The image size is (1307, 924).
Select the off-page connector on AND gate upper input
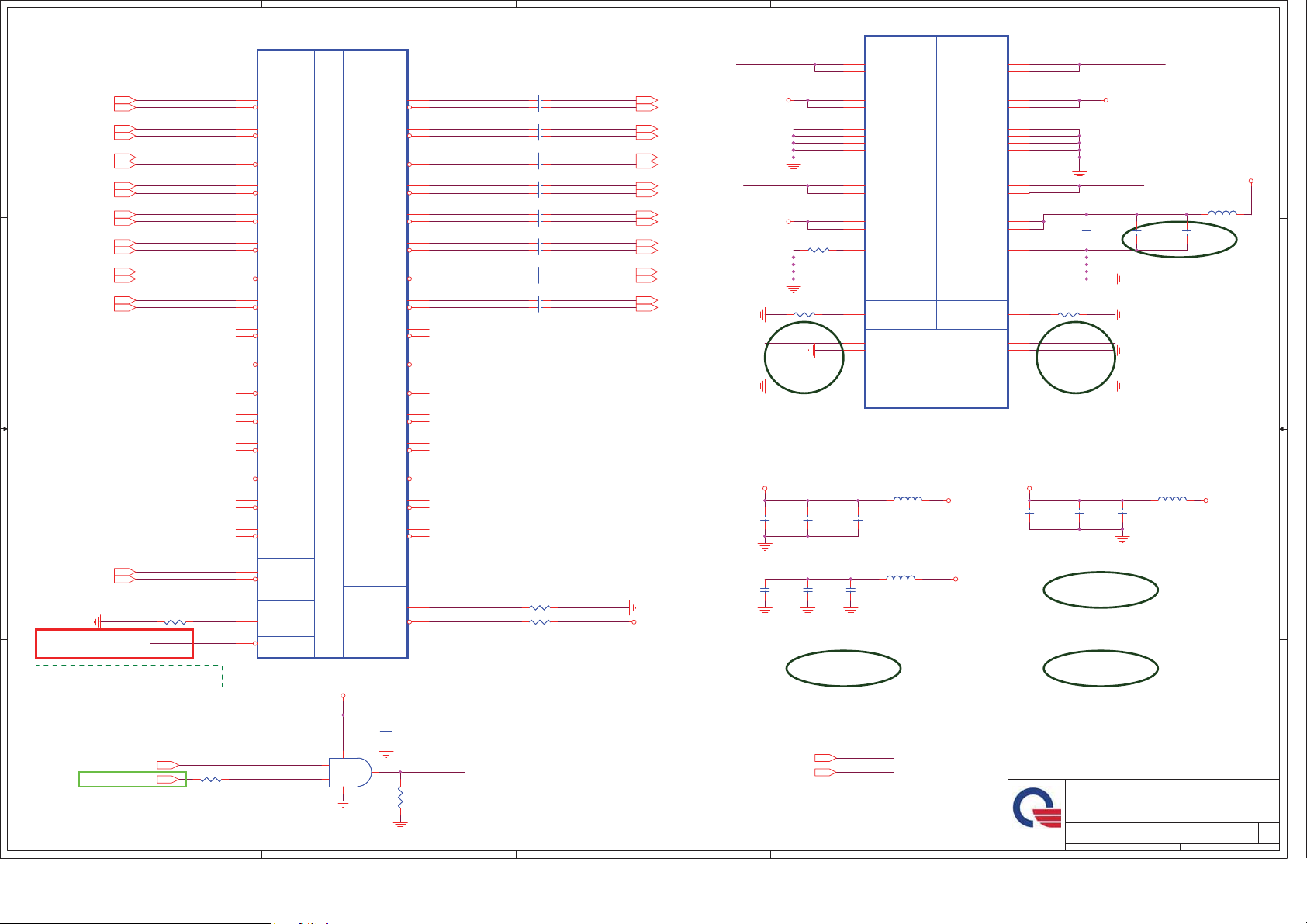tap(168, 765)
